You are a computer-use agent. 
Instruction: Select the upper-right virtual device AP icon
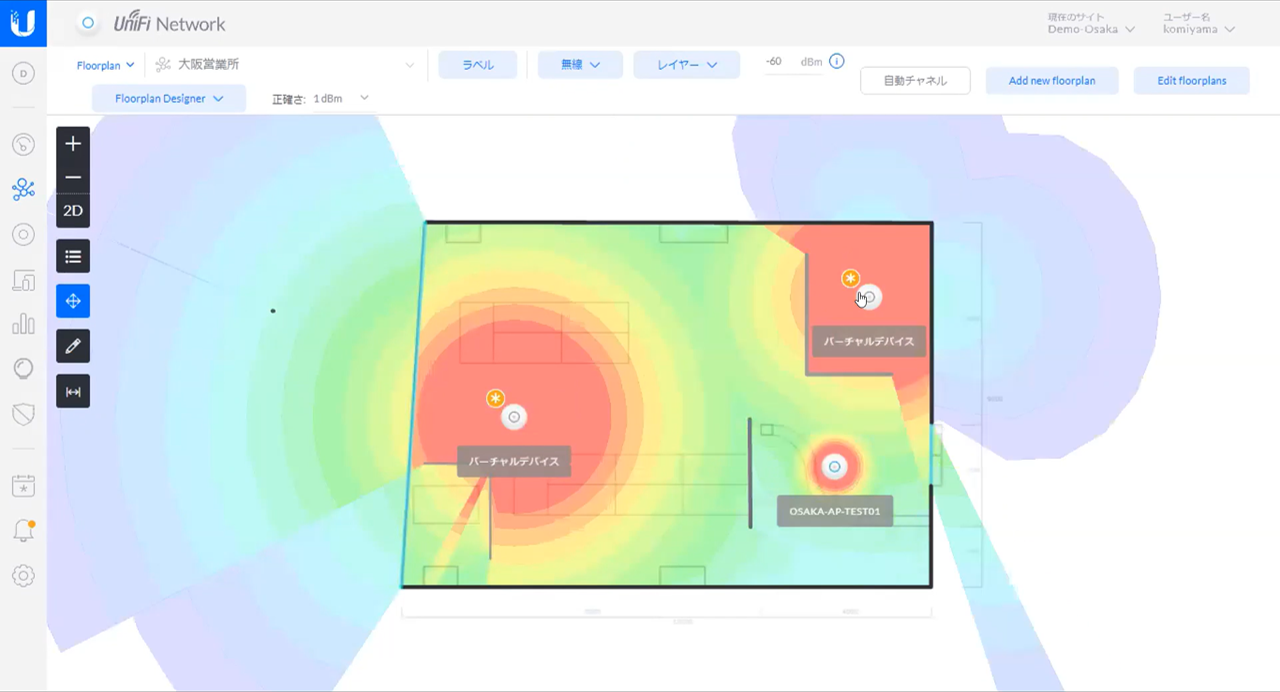(x=870, y=297)
